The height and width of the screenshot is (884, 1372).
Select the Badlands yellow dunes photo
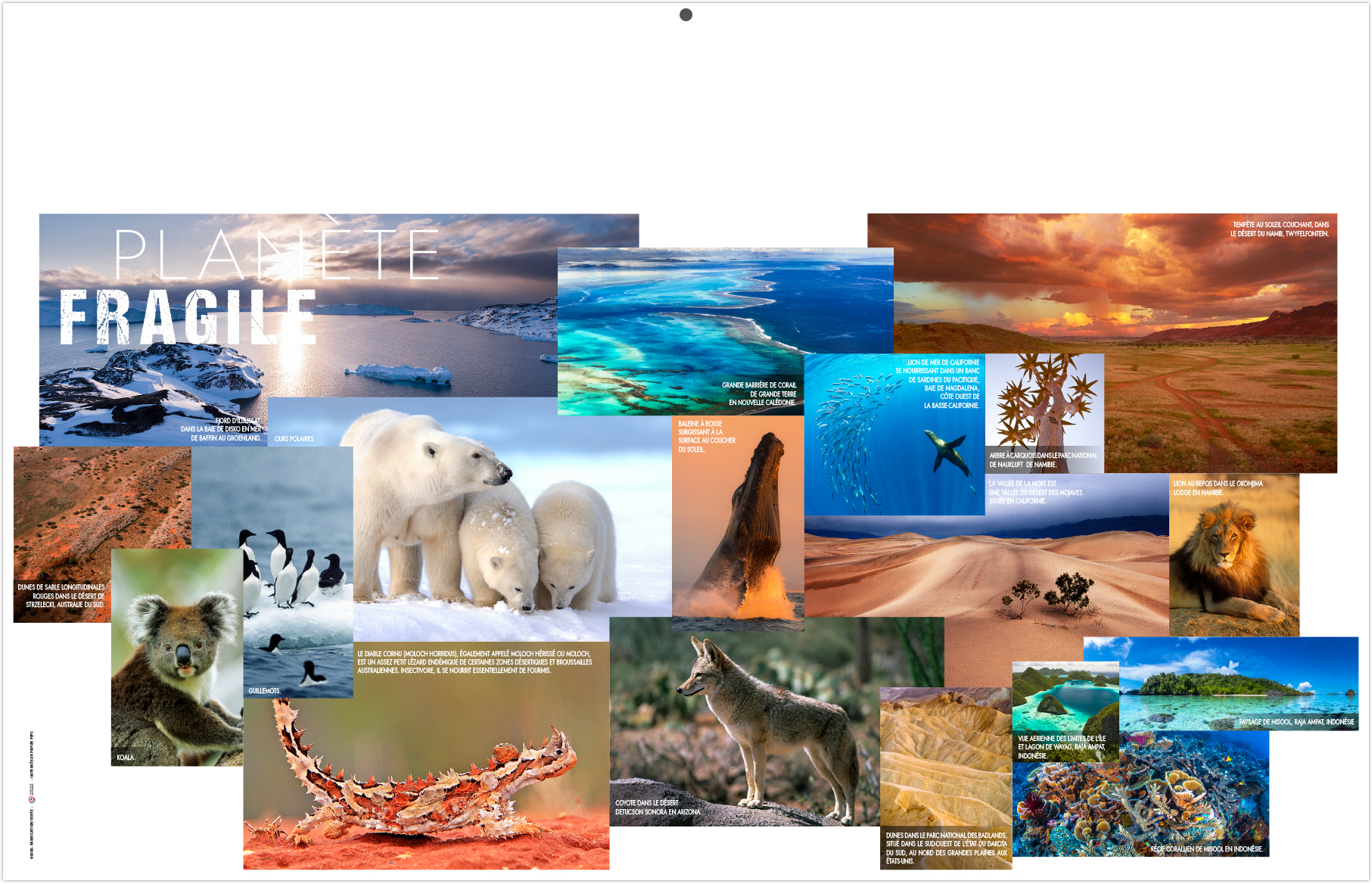(x=944, y=764)
